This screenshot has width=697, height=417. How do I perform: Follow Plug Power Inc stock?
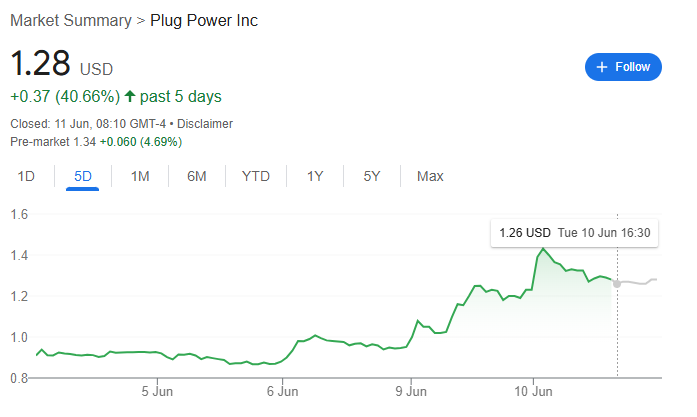point(623,67)
